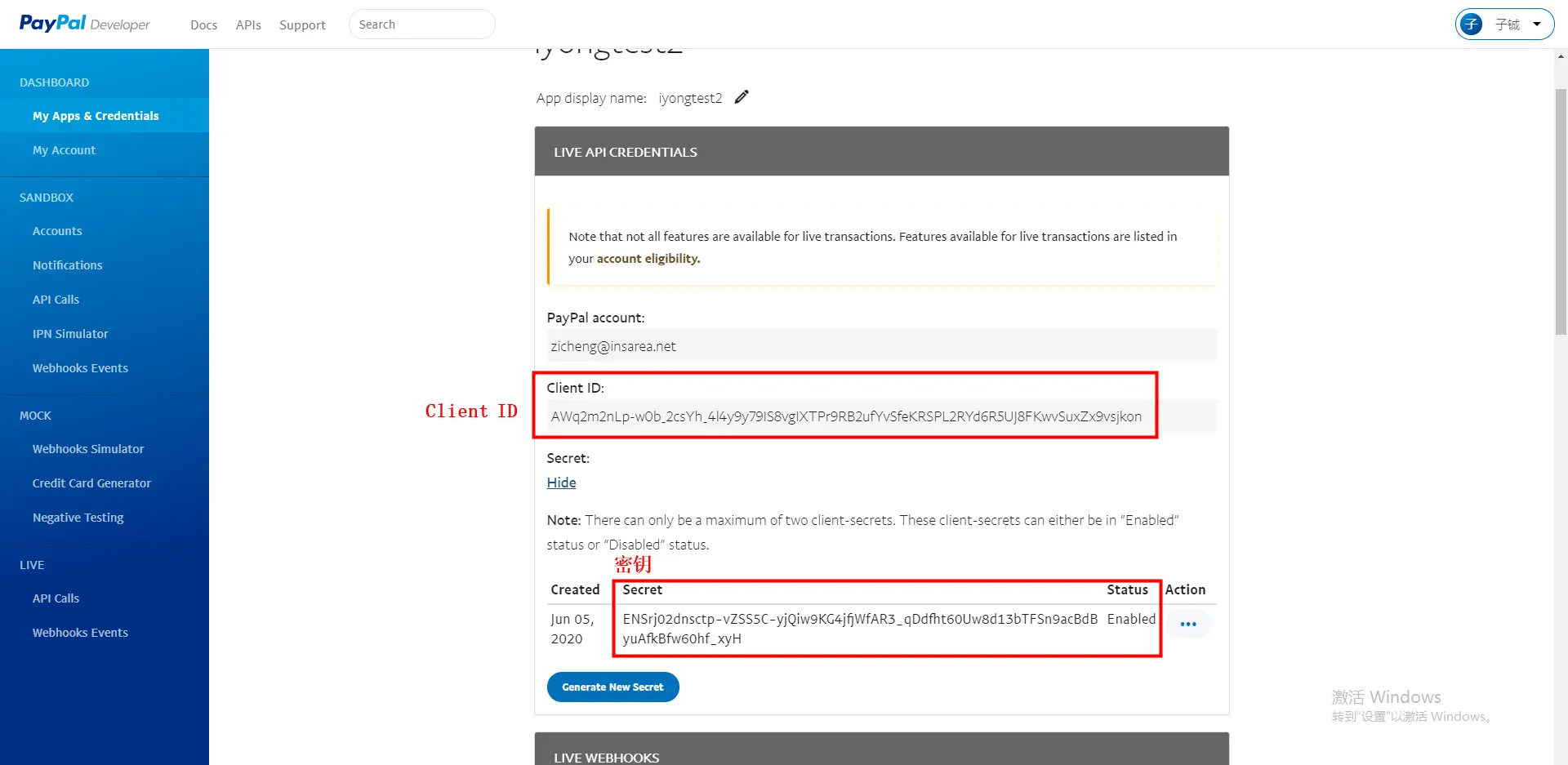
Task: Click the page vertical scrollbar thumb
Action: pos(1561,212)
